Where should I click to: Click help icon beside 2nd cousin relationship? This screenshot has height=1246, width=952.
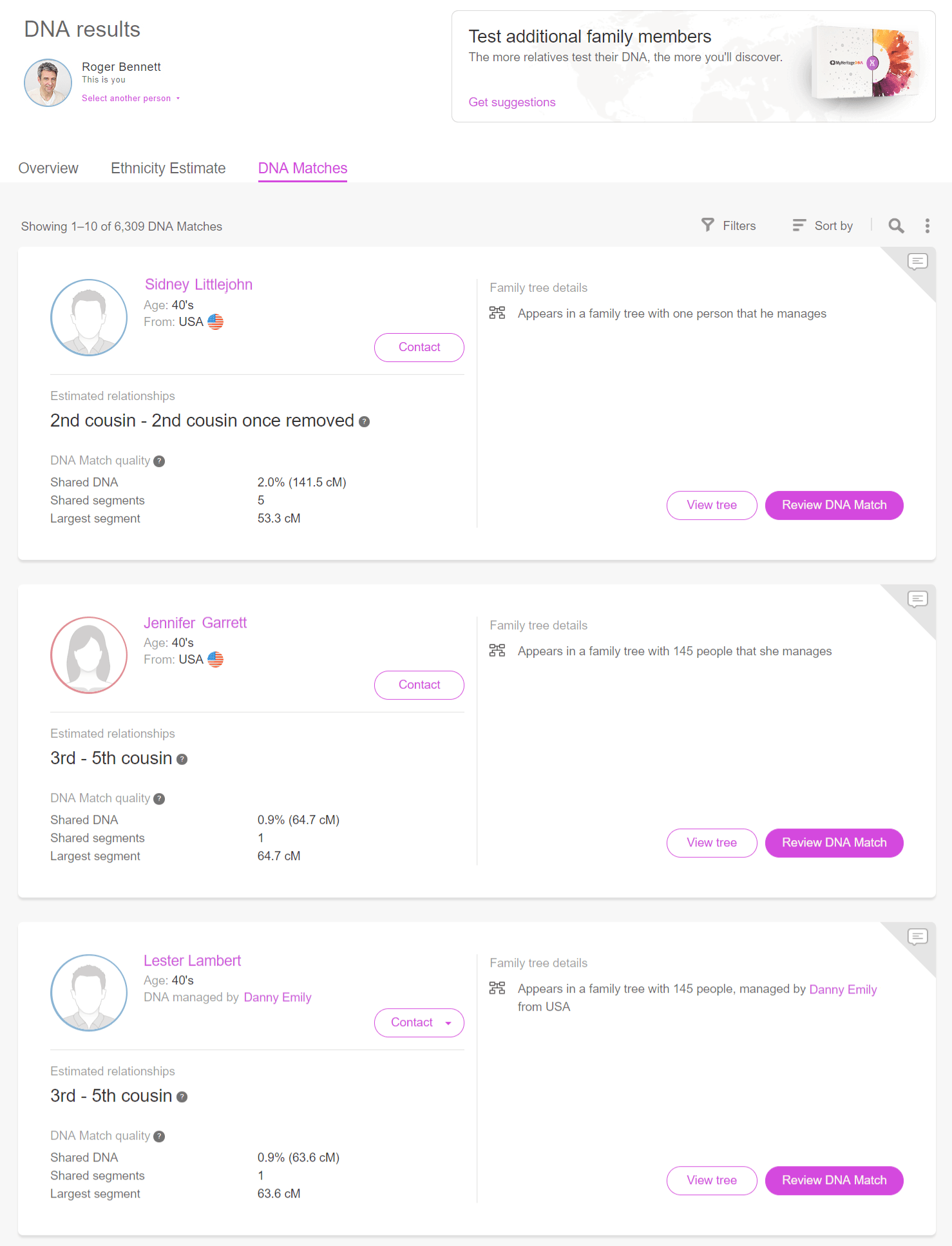tap(364, 421)
